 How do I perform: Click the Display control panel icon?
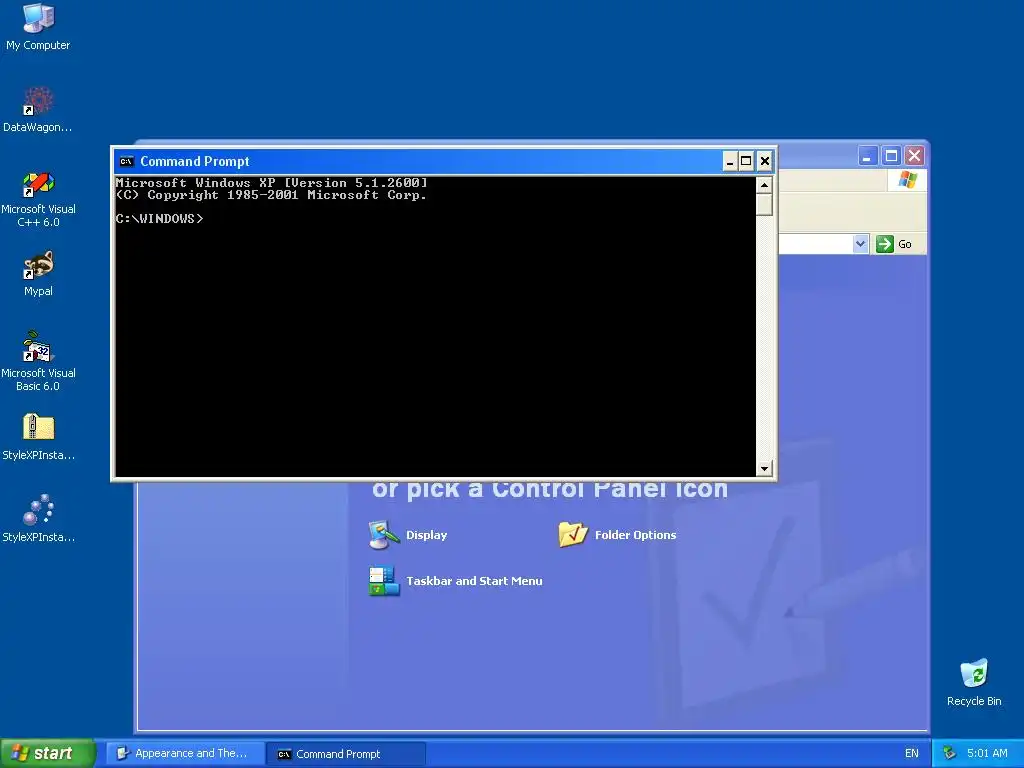(x=383, y=535)
